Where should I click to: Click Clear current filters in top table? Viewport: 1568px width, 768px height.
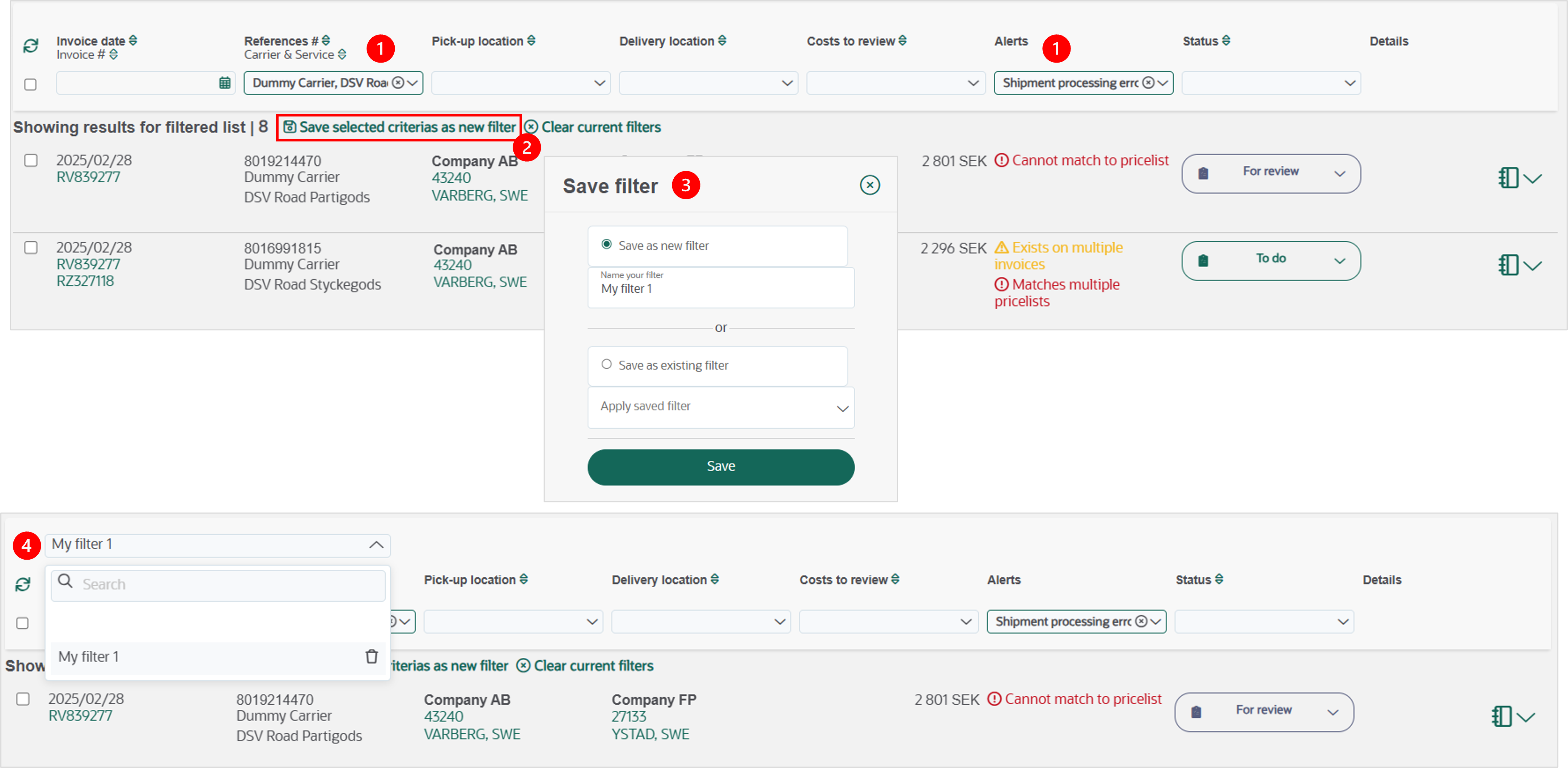point(593,127)
